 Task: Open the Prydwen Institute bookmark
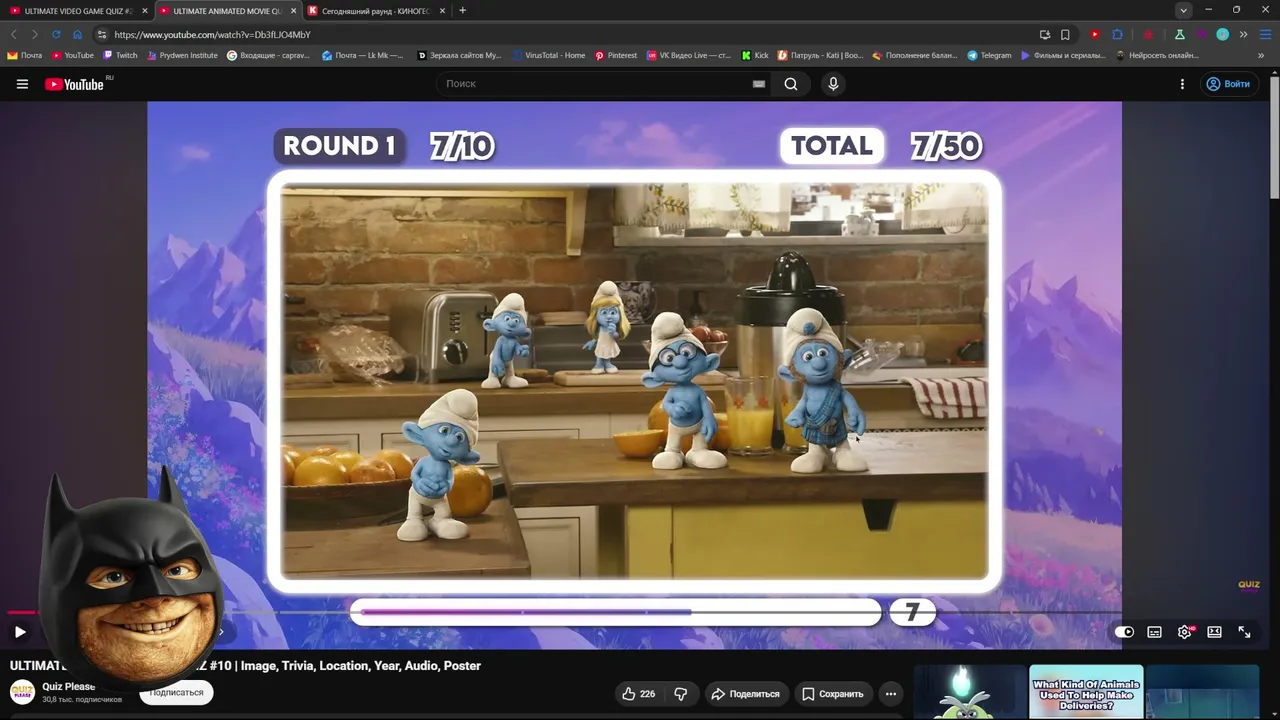click(182, 56)
